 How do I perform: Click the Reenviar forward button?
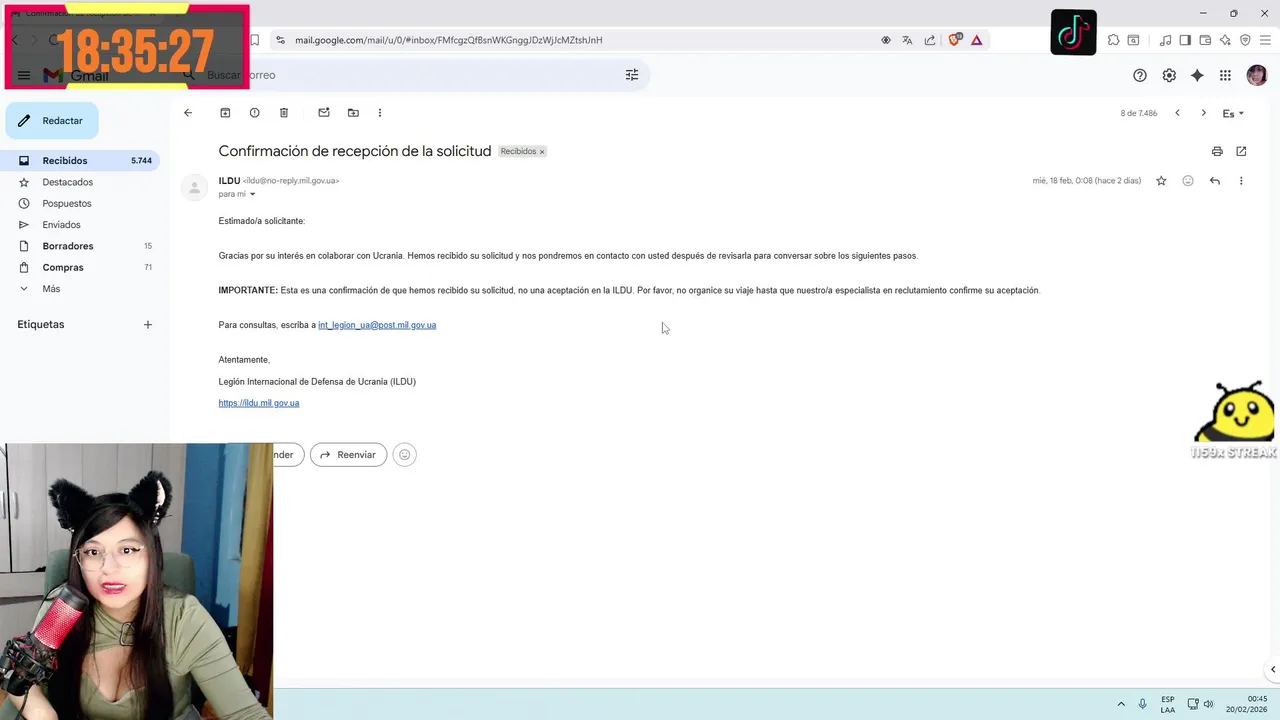[348, 455]
